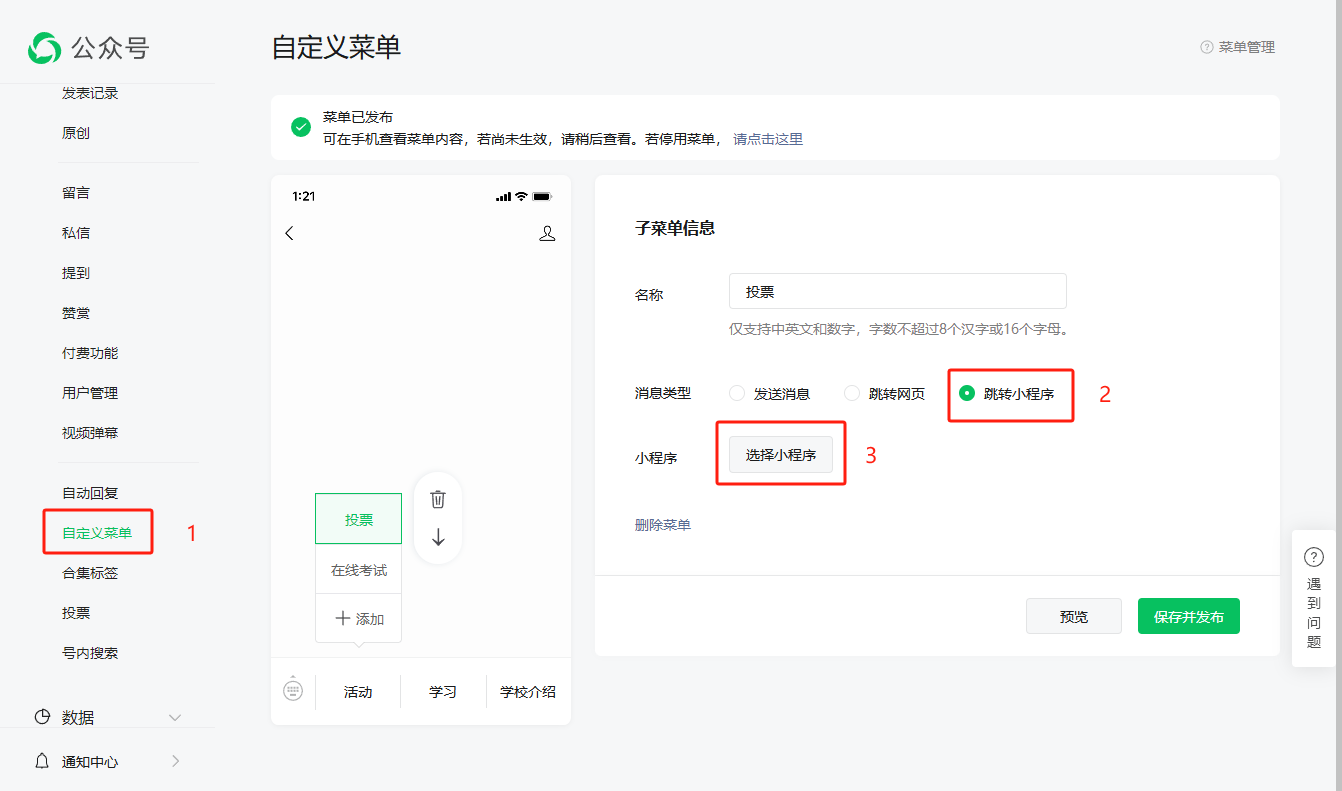Expand the 数据 section chevron
The width and height of the screenshot is (1342, 791).
175,717
